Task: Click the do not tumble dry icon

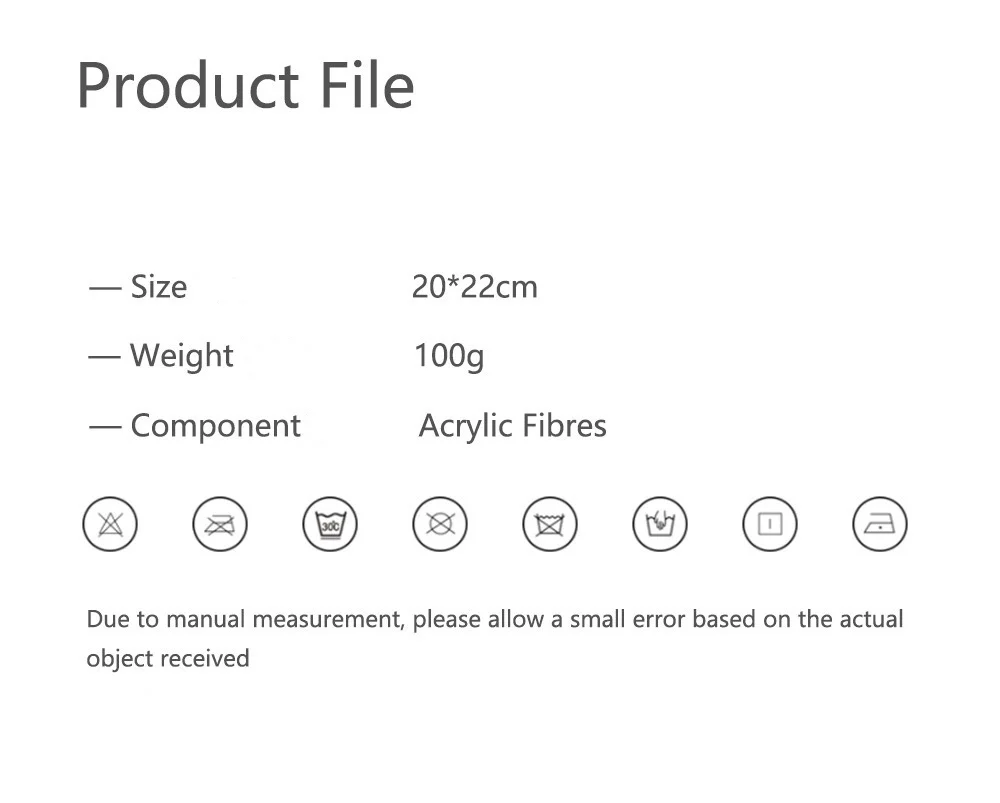Action: tap(440, 524)
